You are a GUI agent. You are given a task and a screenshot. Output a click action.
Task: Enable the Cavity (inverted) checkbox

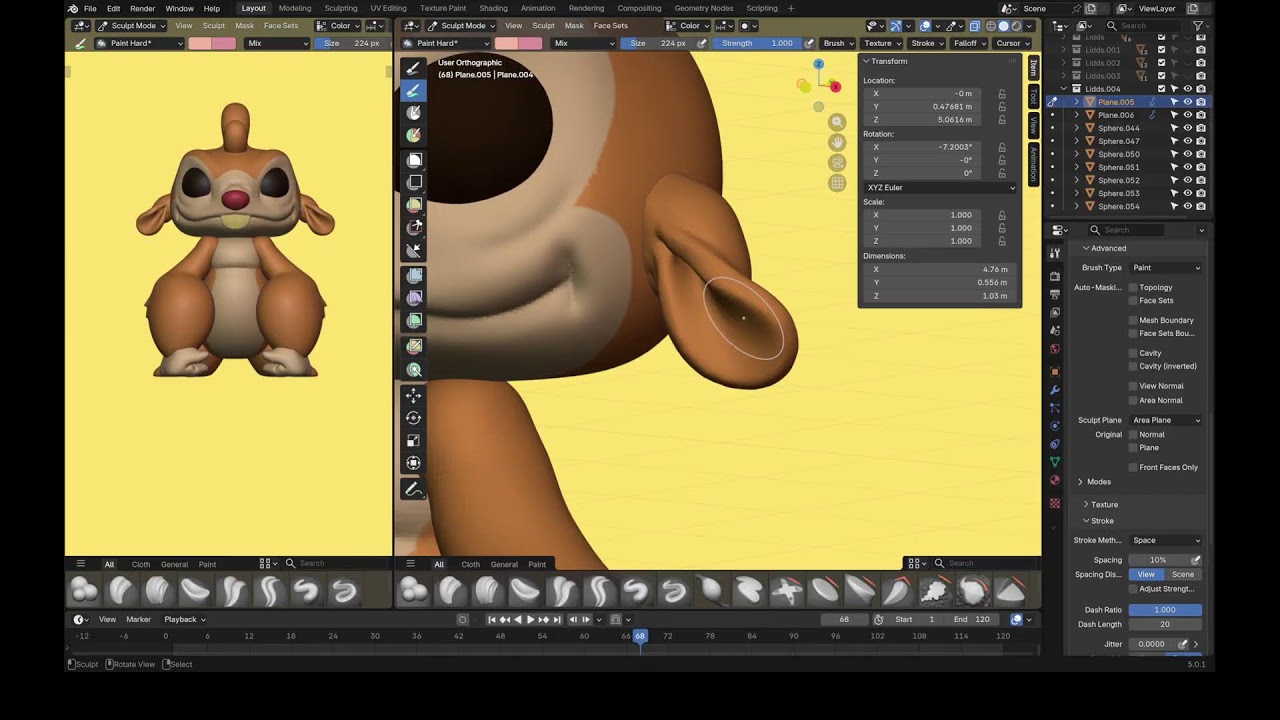pyautogui.click(x=1133, y=366)
